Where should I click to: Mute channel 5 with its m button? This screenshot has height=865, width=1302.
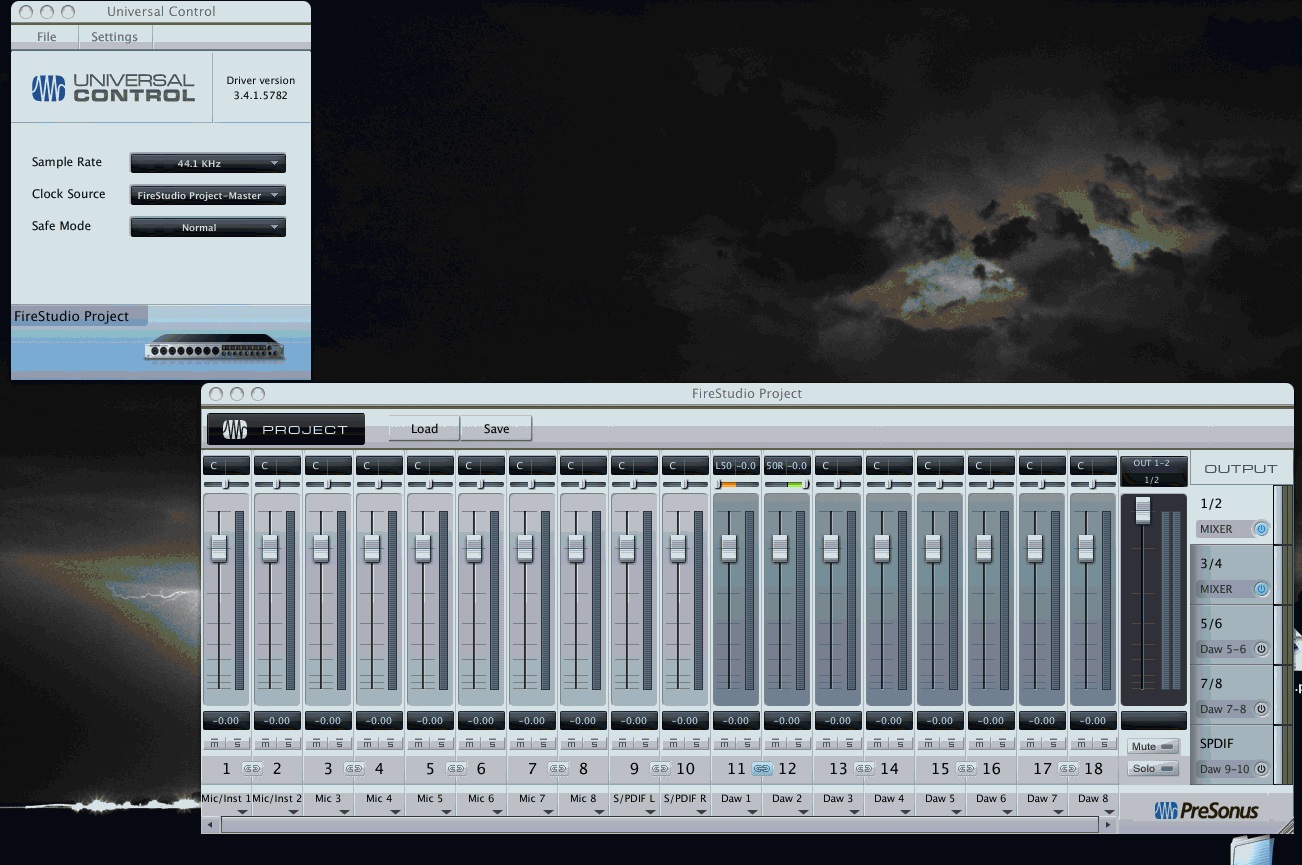click(x=418, y=743)
